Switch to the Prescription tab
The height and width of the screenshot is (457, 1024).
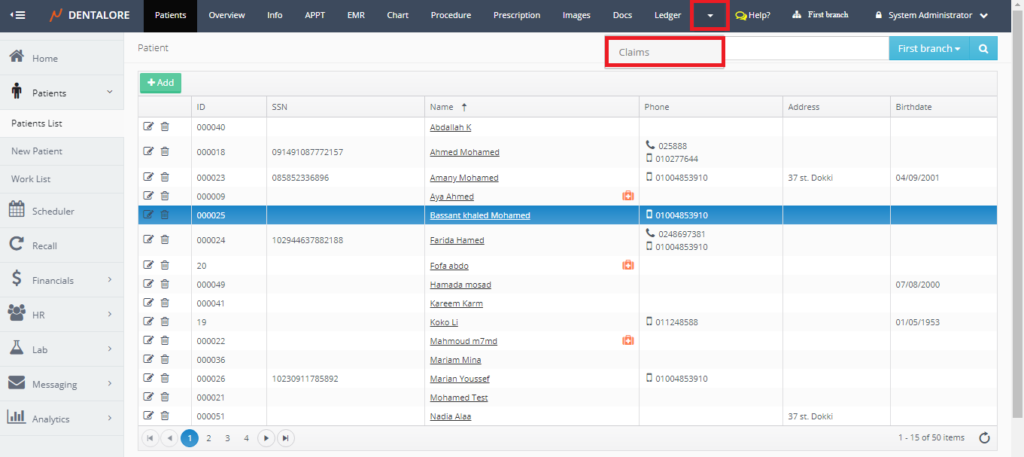pos(516,15)
